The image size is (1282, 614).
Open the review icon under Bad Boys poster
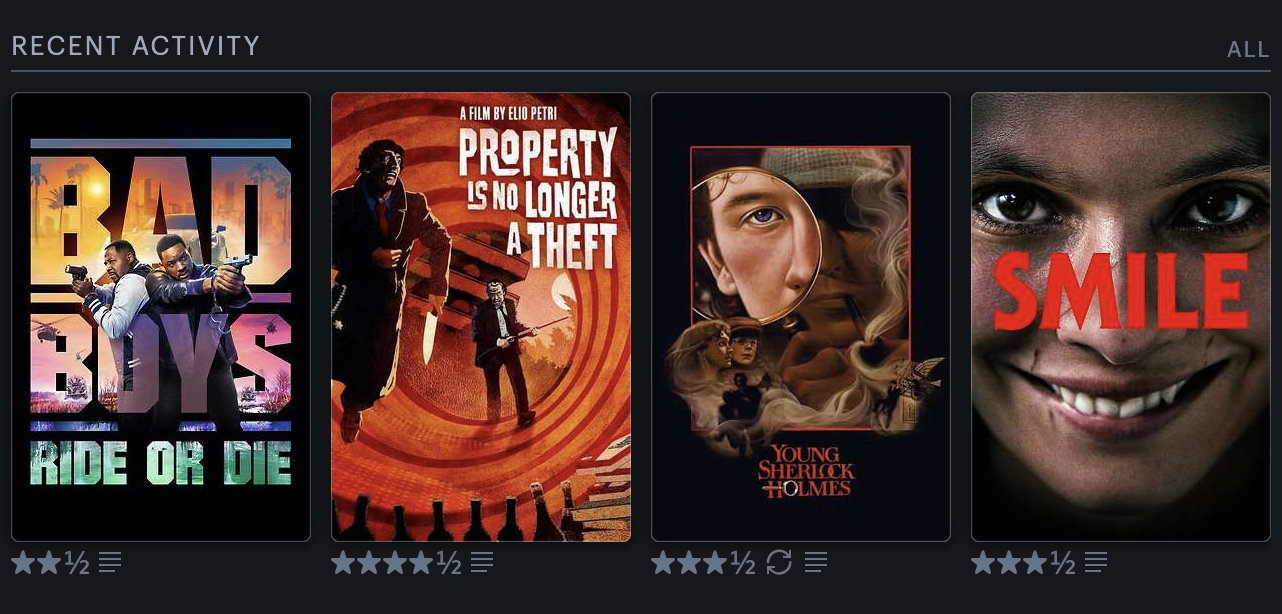[x=110, y=563]
